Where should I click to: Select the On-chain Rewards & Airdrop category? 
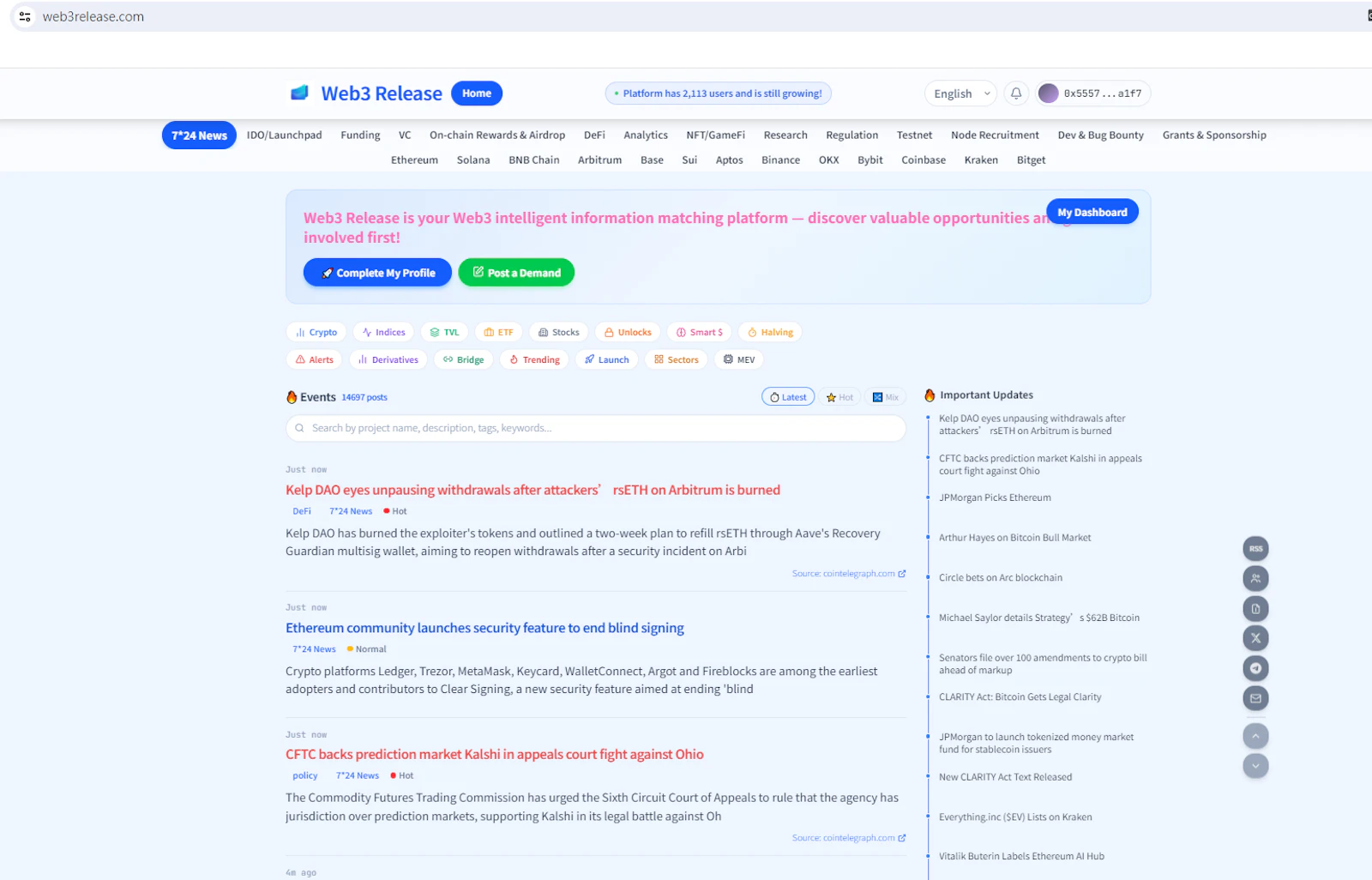point(497,136)
